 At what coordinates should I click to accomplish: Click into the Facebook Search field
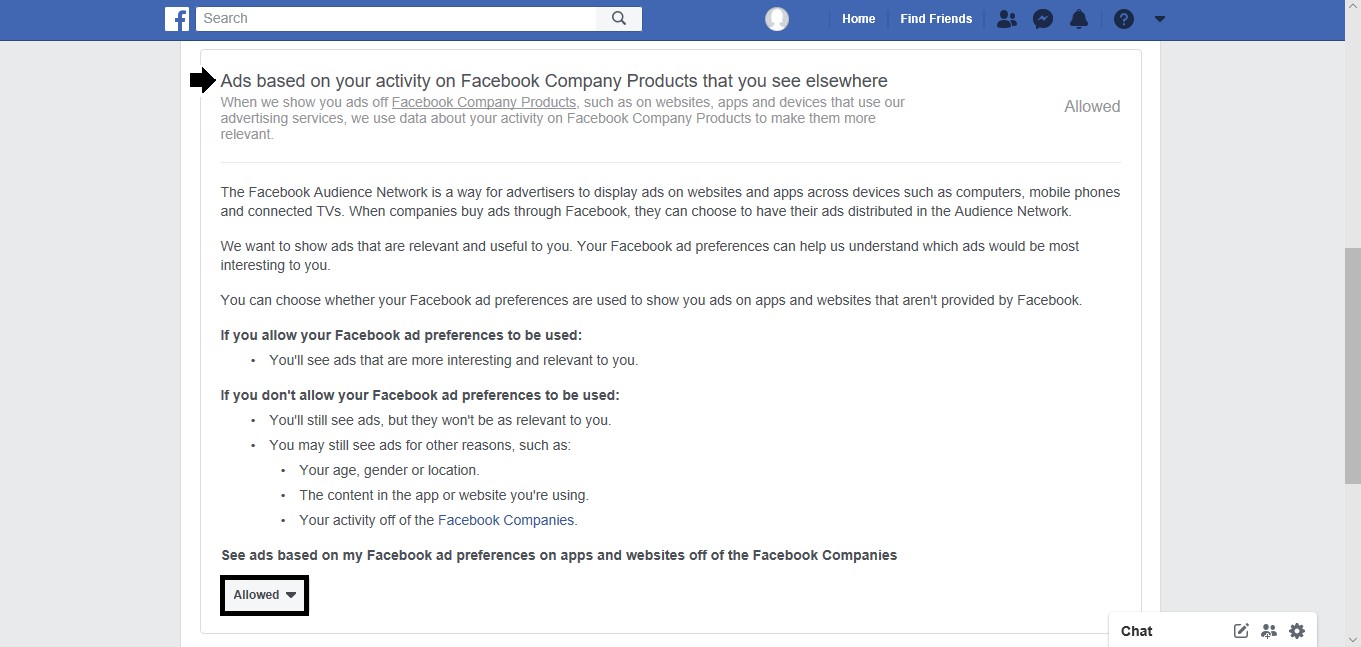click(397, 18)
